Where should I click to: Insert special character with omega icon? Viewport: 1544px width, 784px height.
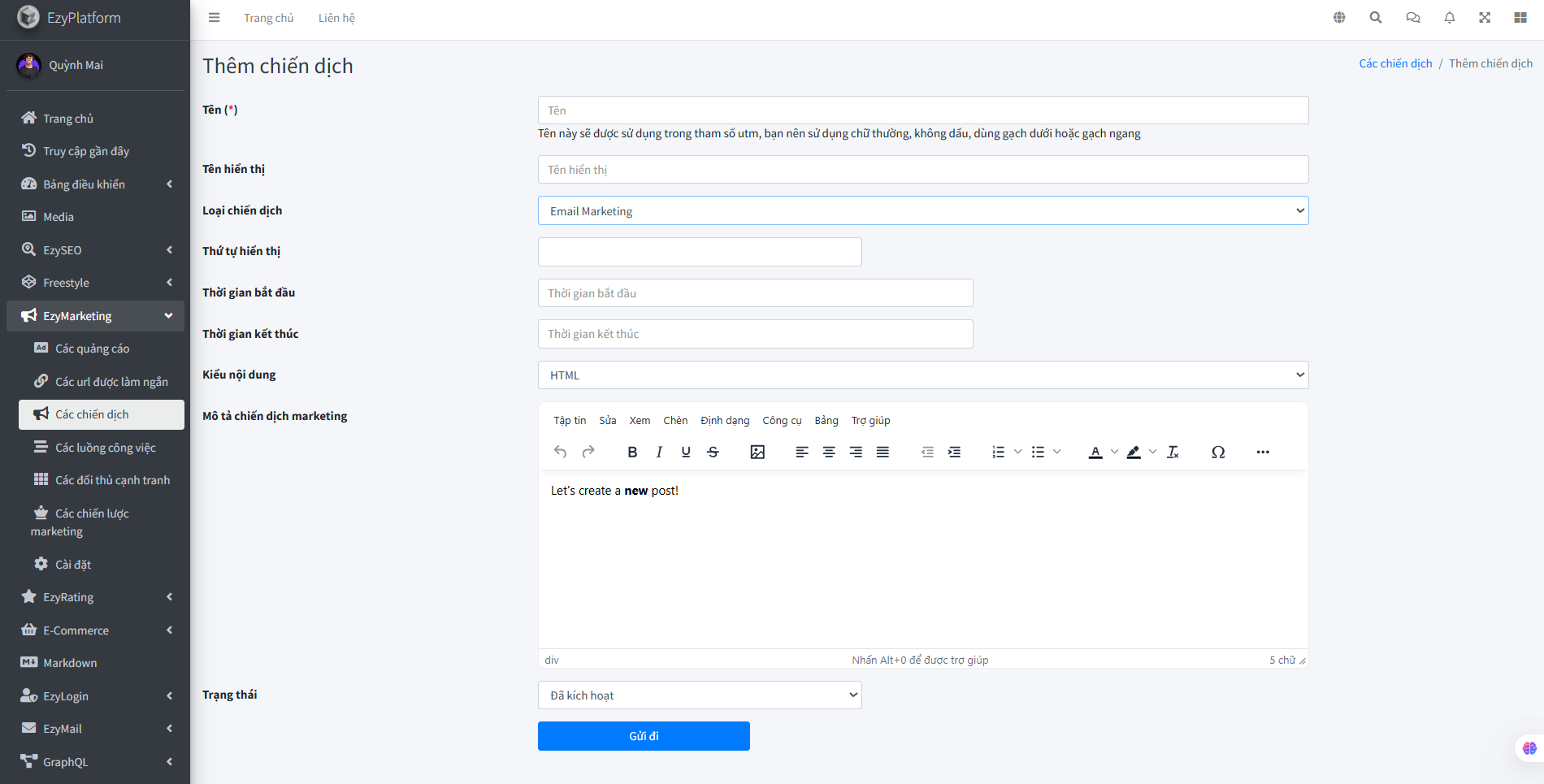[1218, 452]
